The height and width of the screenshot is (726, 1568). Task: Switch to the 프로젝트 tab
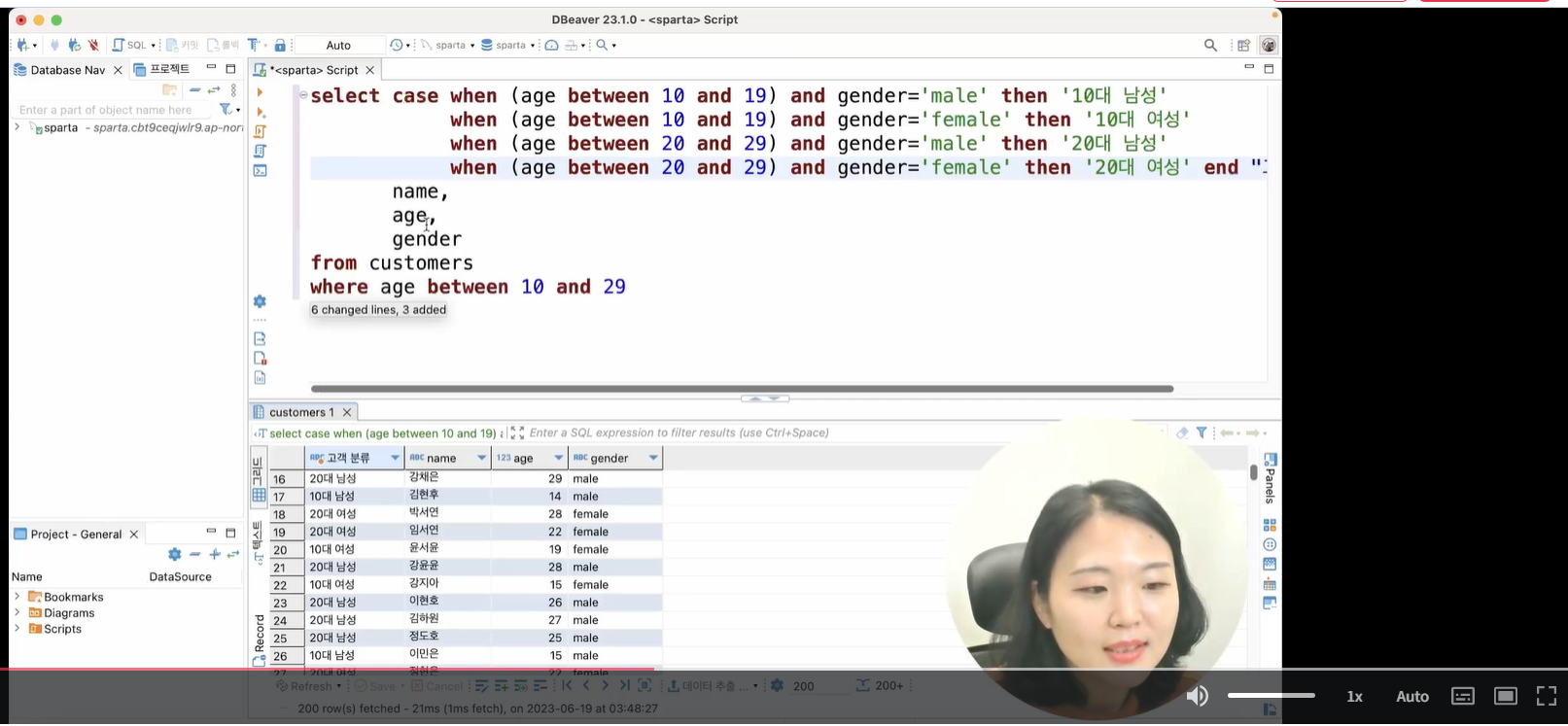(x=162, y=70)
